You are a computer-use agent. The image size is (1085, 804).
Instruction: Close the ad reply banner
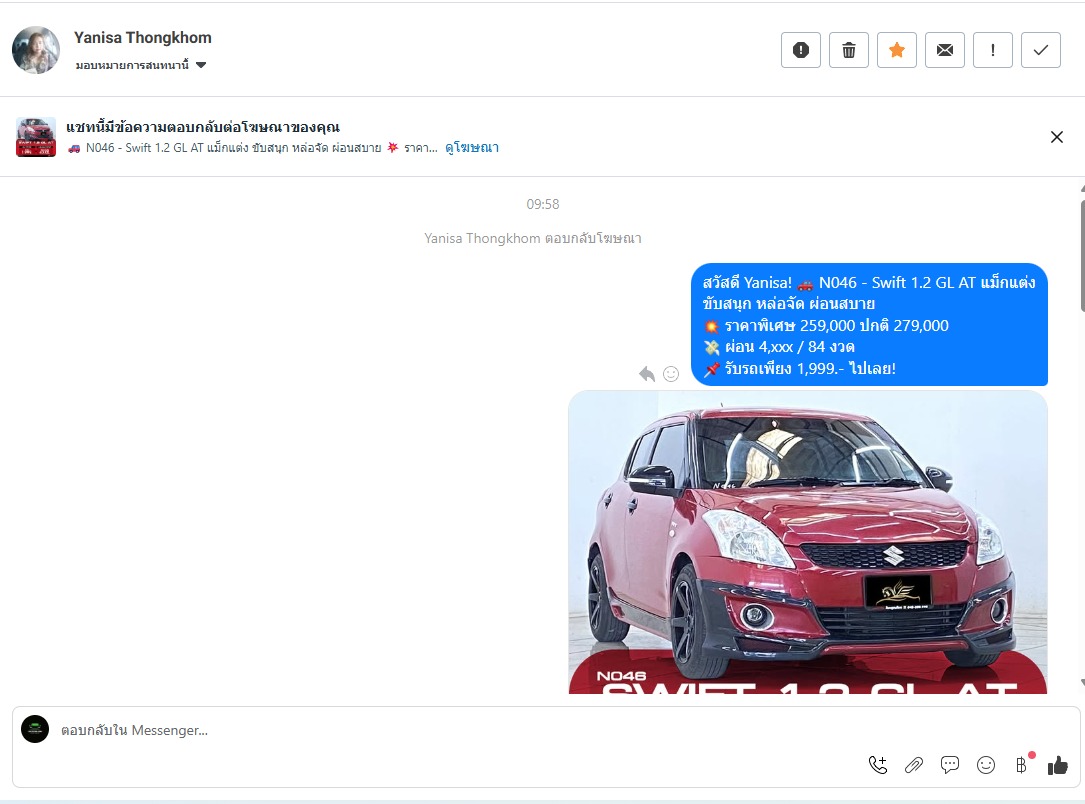(1057, 137)
